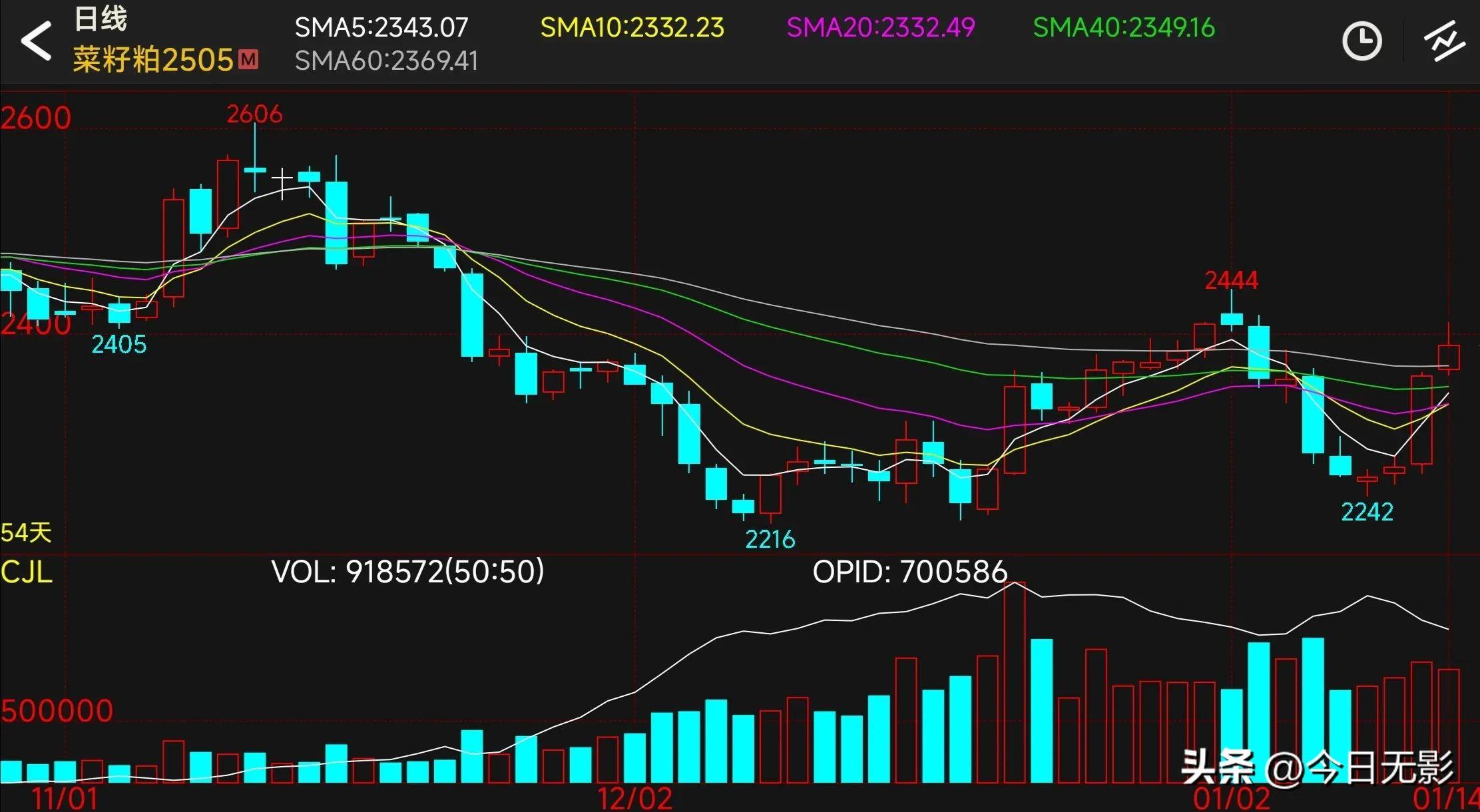This screenshot has width=1480, height=812.
Task: Tap the 日线 period label
Action: tap(101, 19)
